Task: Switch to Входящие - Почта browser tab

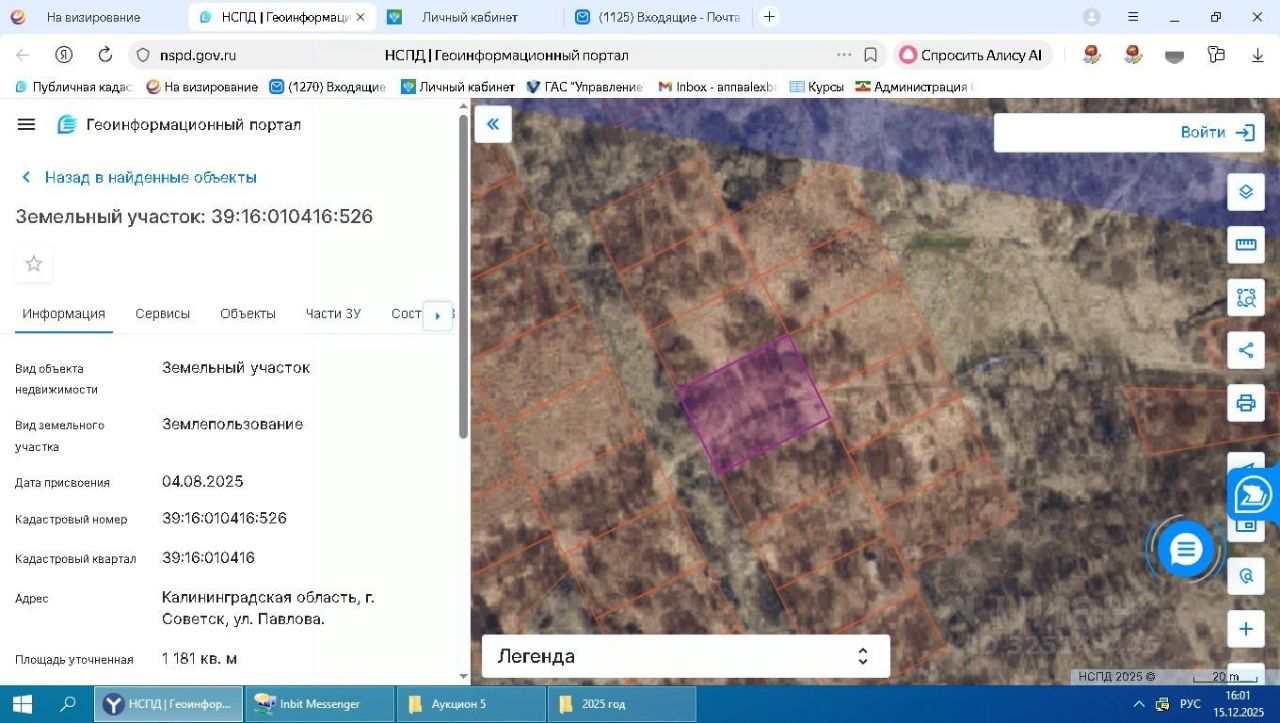Action: tap(657, 17)
